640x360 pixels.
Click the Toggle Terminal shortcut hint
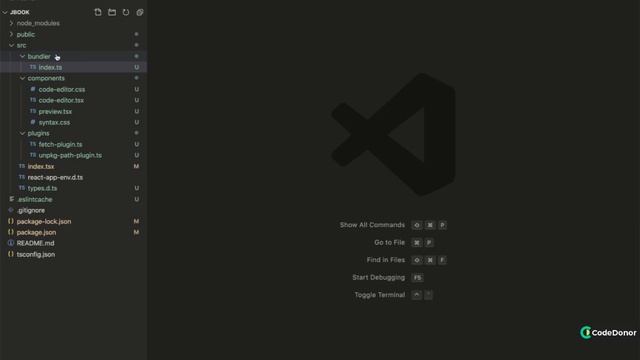(x=380, y=295)
